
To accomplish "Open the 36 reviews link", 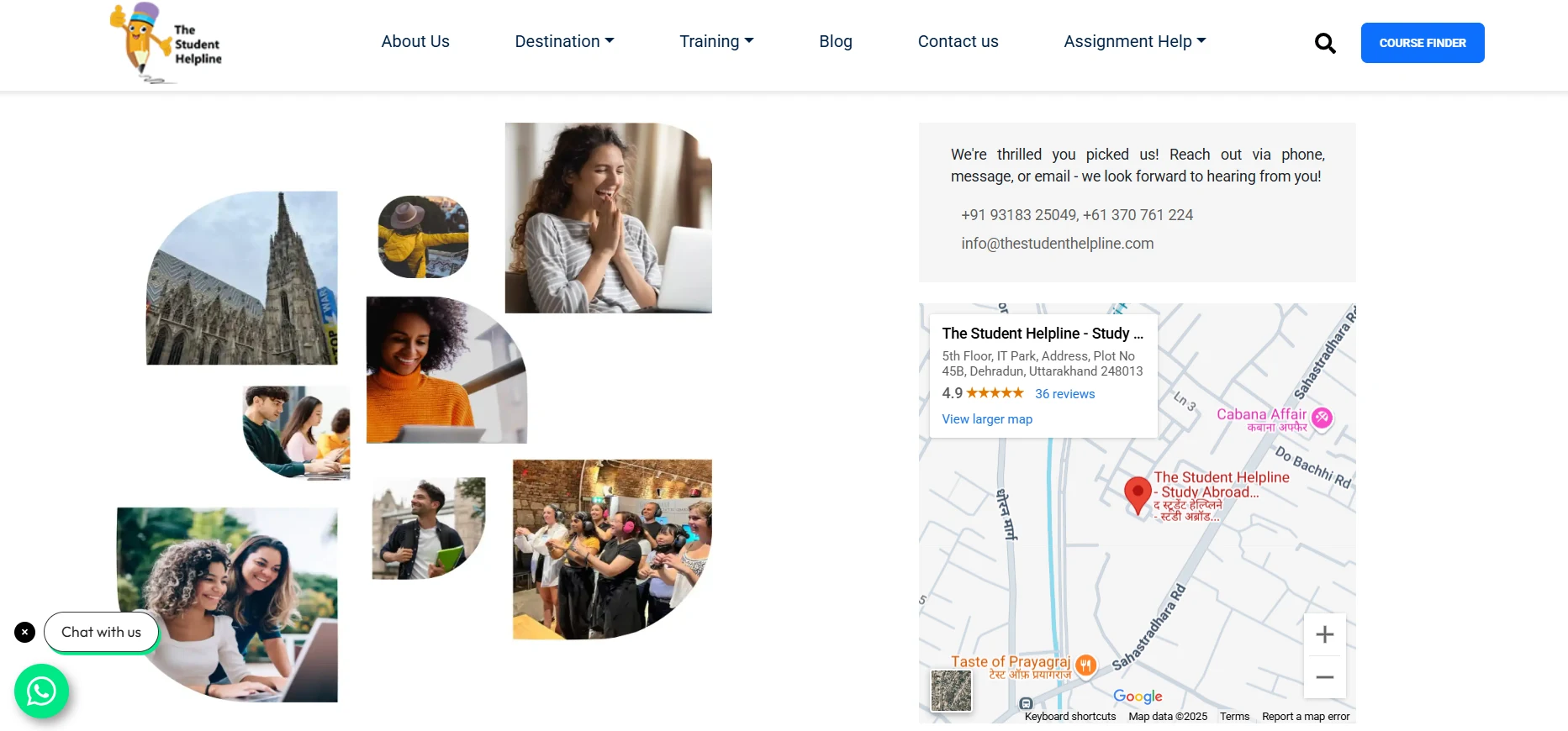I will point(1064,394).
